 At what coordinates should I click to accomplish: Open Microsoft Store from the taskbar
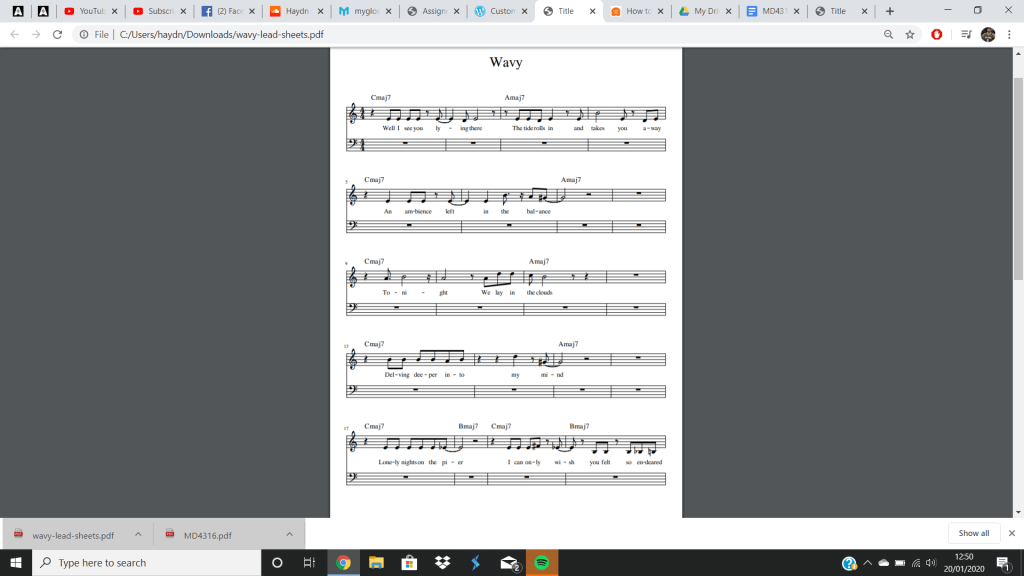click(409, 562)
